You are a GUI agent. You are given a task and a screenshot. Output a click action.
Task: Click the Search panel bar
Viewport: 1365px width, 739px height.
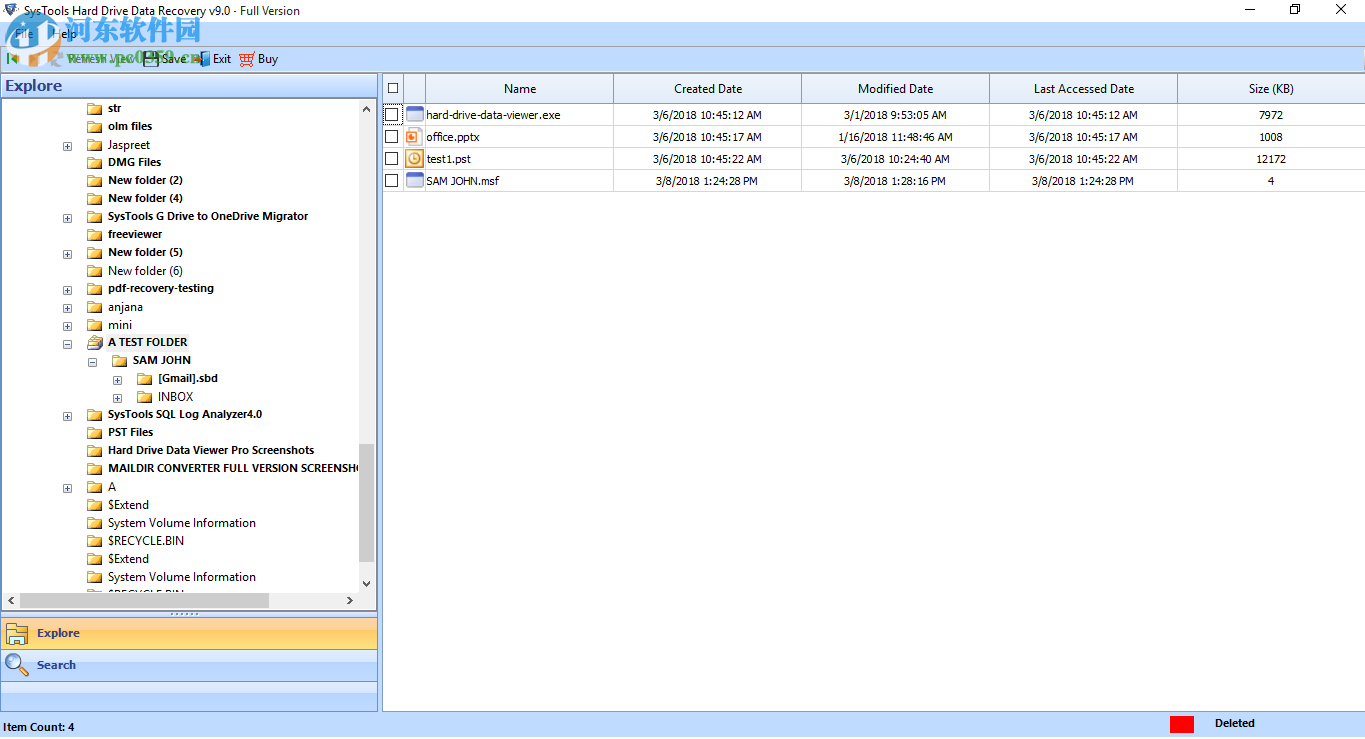56,664
